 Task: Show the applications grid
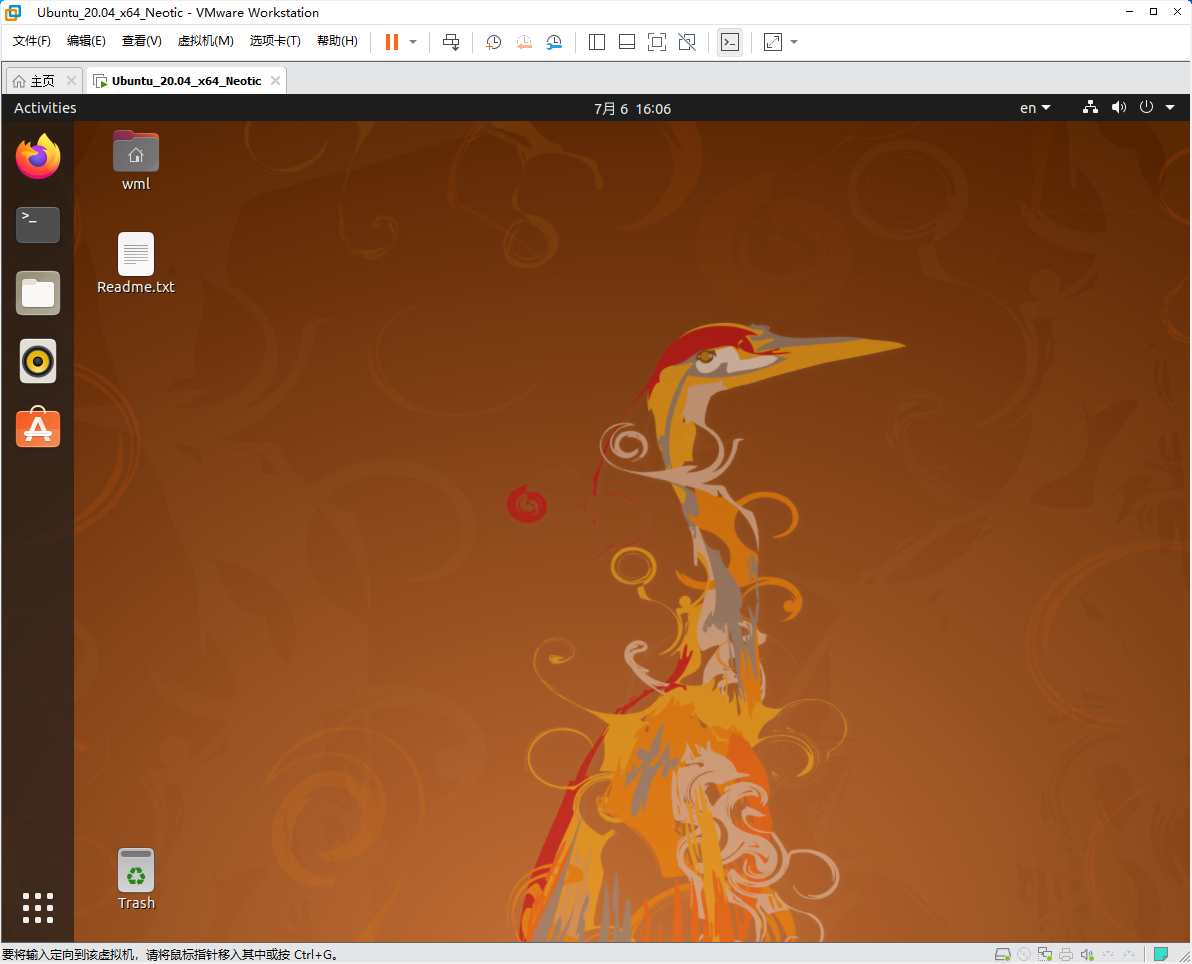click(38, 908)
